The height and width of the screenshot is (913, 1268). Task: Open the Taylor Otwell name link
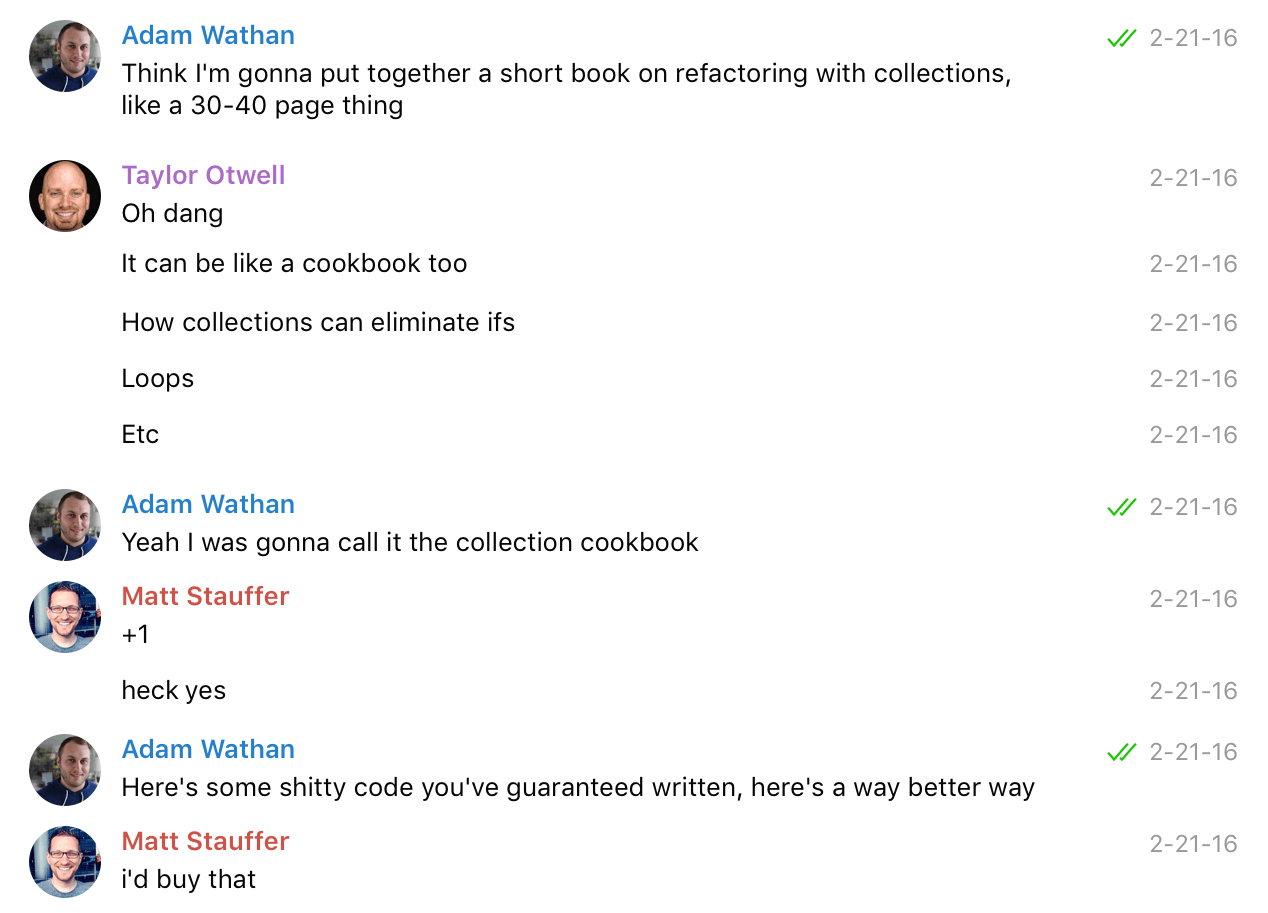pos(204,175)
